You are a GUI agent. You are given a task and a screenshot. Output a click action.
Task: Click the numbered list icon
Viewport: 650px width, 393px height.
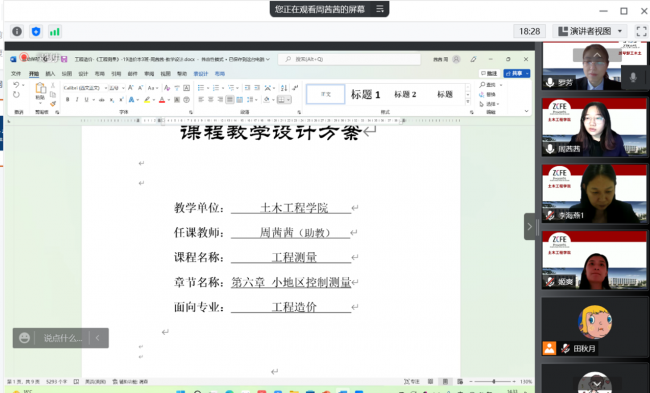pyautogui.click(x=216, y=87)
